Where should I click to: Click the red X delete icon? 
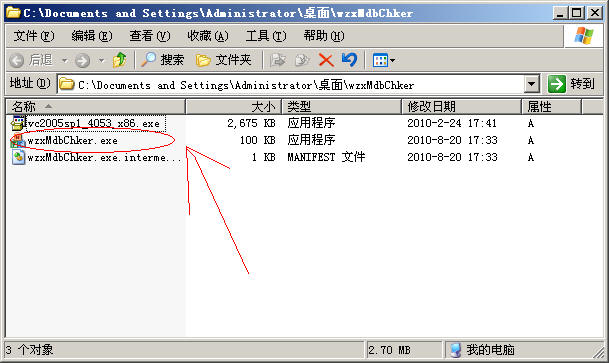click(x=326, y=60)
